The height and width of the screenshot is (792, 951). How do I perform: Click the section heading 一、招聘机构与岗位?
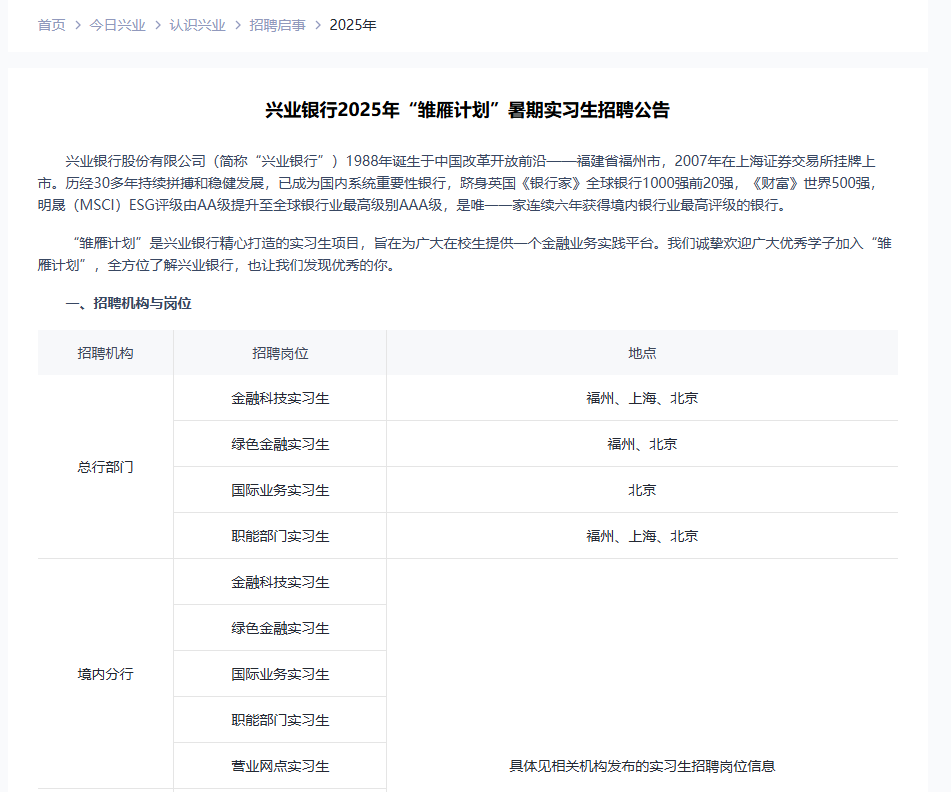(129, 303)
